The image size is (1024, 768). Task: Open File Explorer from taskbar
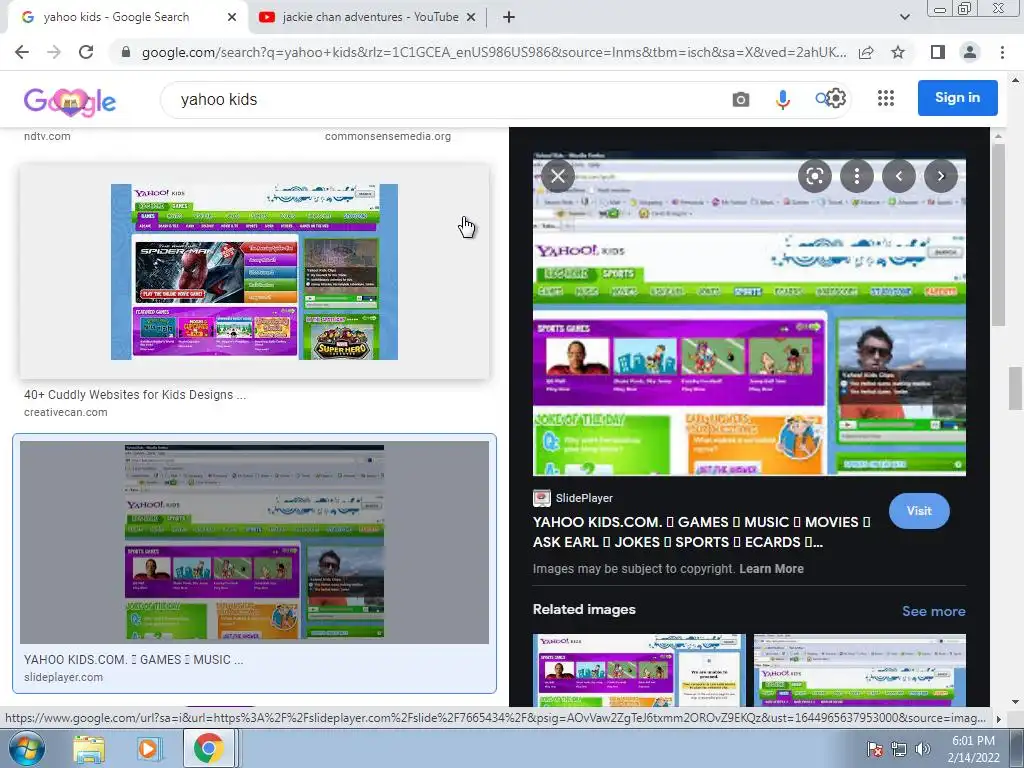[x=89, y=748]
